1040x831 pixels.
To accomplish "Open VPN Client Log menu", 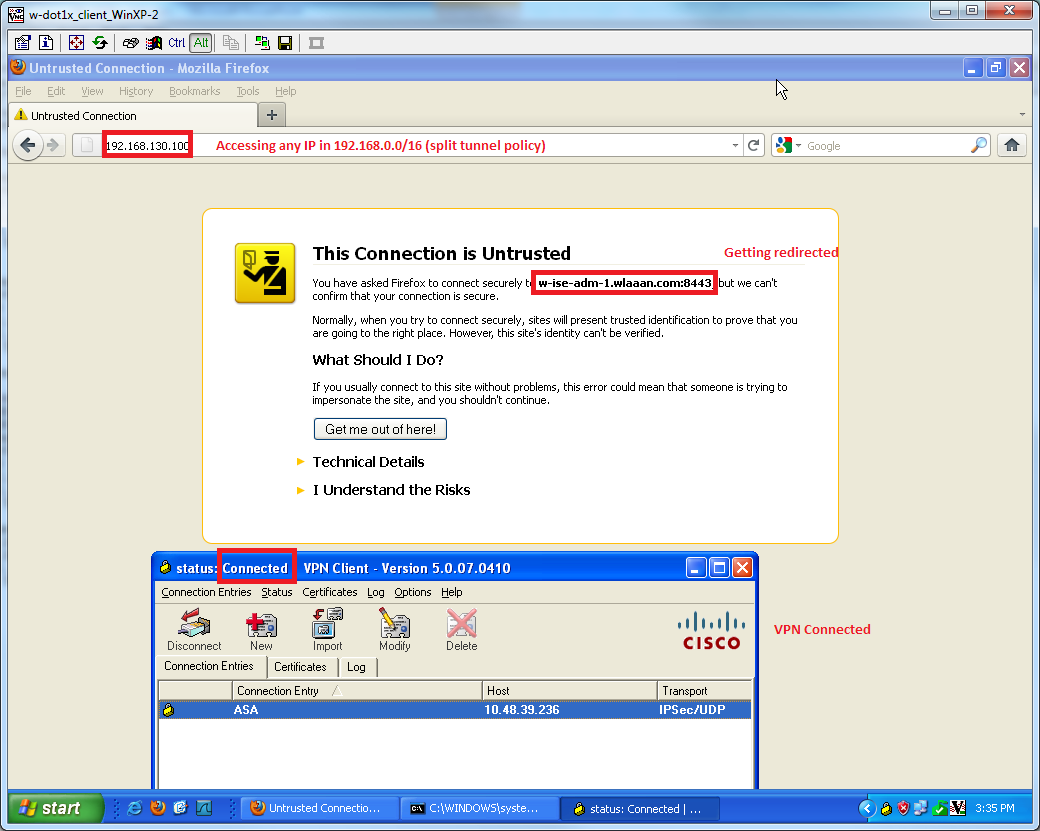I will pyautogui.click(x=375, y=592).
